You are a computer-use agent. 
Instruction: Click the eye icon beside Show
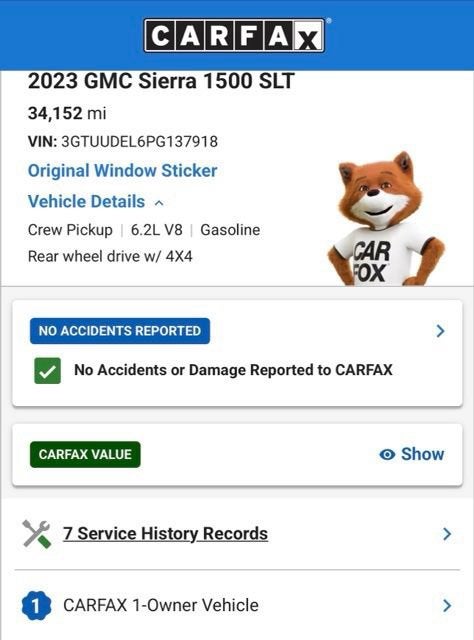click(387, 454)
